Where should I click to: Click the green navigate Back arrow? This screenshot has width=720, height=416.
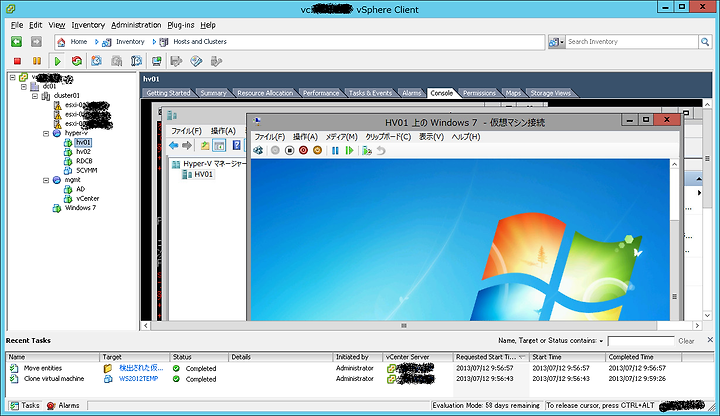point(17,42)
